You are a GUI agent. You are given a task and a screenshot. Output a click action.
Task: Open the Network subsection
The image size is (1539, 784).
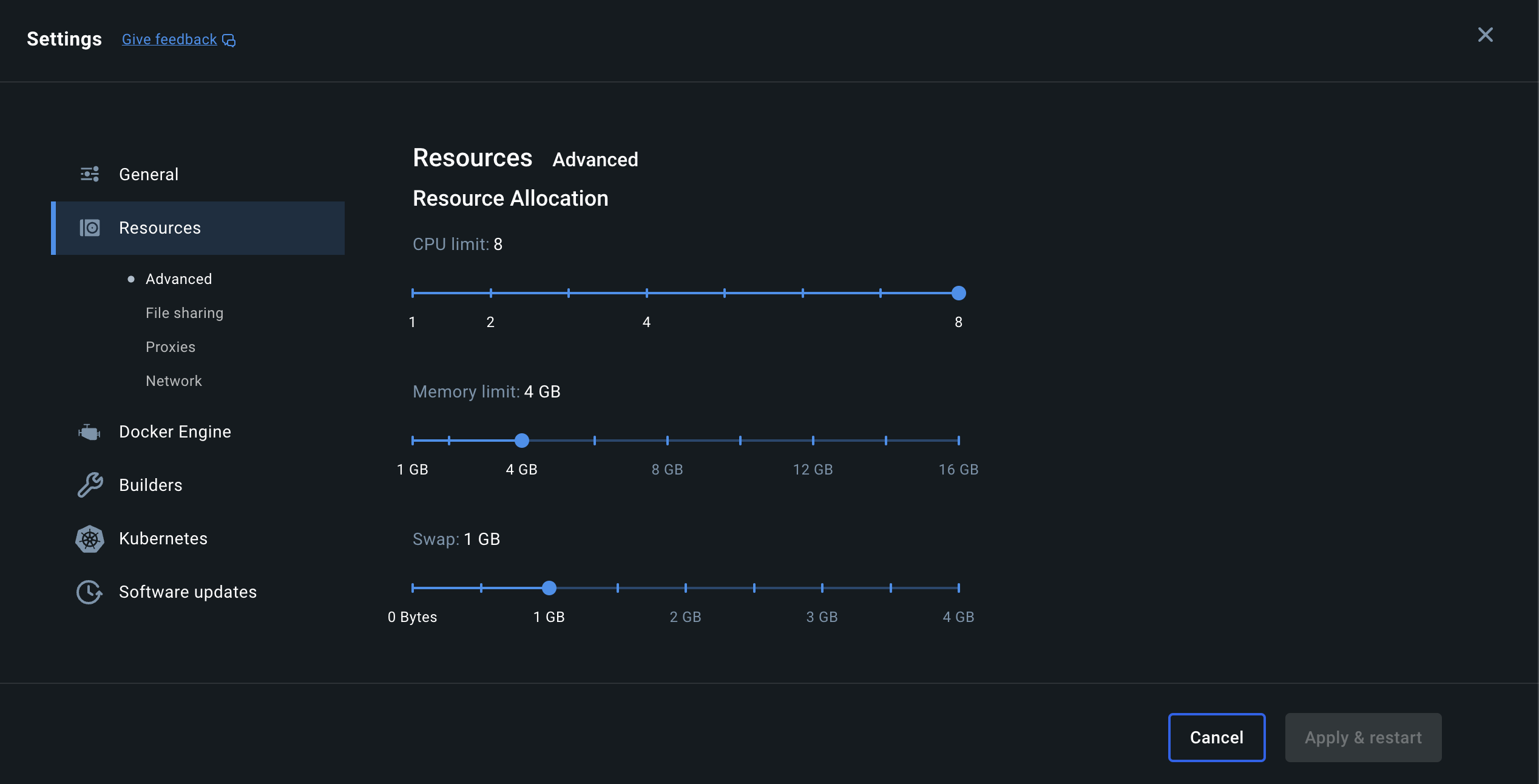pyautogui.click(x=174, y=381)
